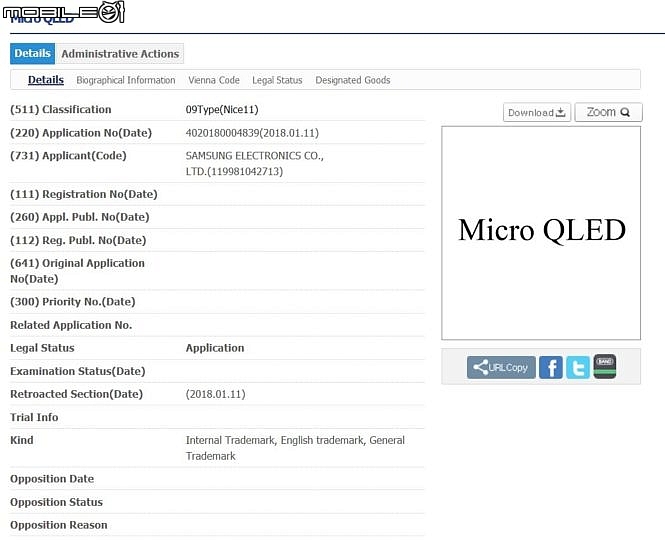Click applicant SAMSUNG ELECTRONICS CO., LTD. text

pyautogui.click(x=254, y=164)
